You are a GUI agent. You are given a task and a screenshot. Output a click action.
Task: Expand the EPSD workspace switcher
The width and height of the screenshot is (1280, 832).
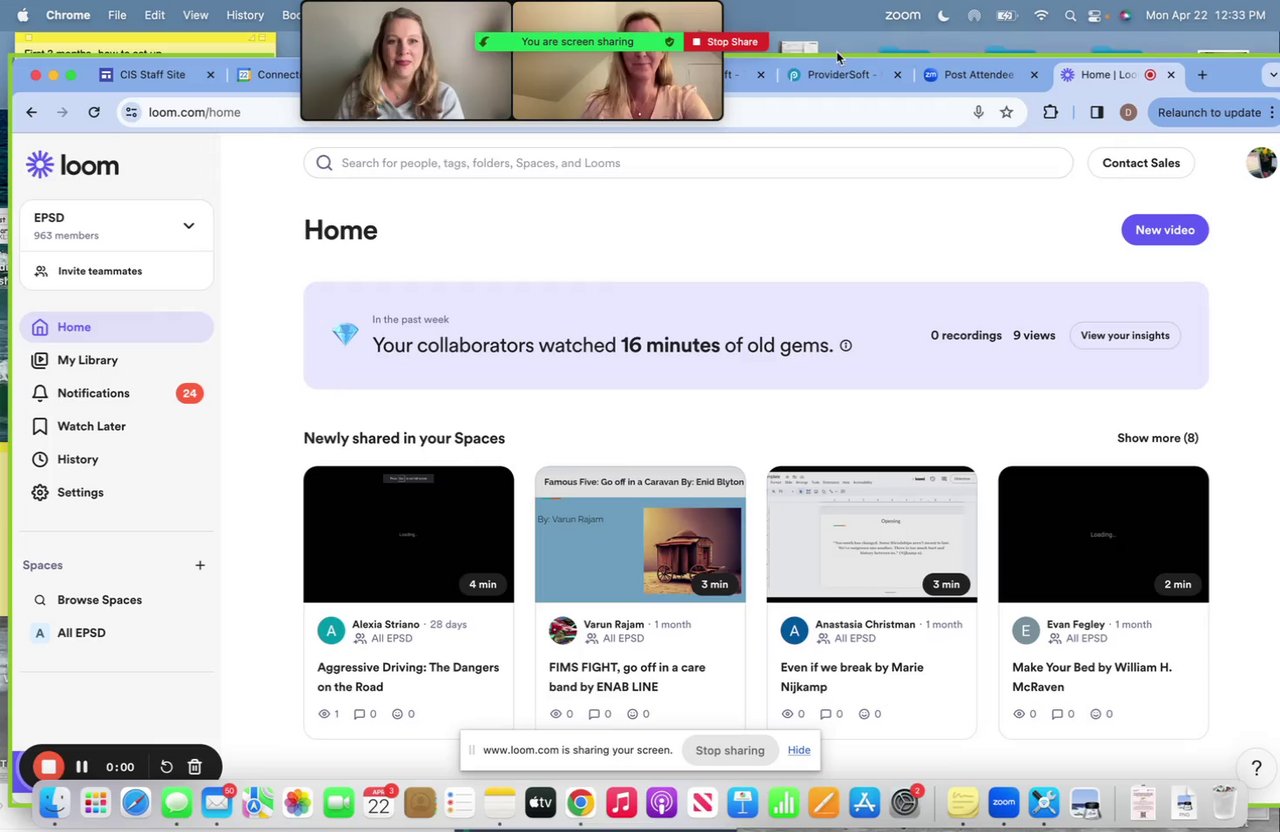pos(188,226)
